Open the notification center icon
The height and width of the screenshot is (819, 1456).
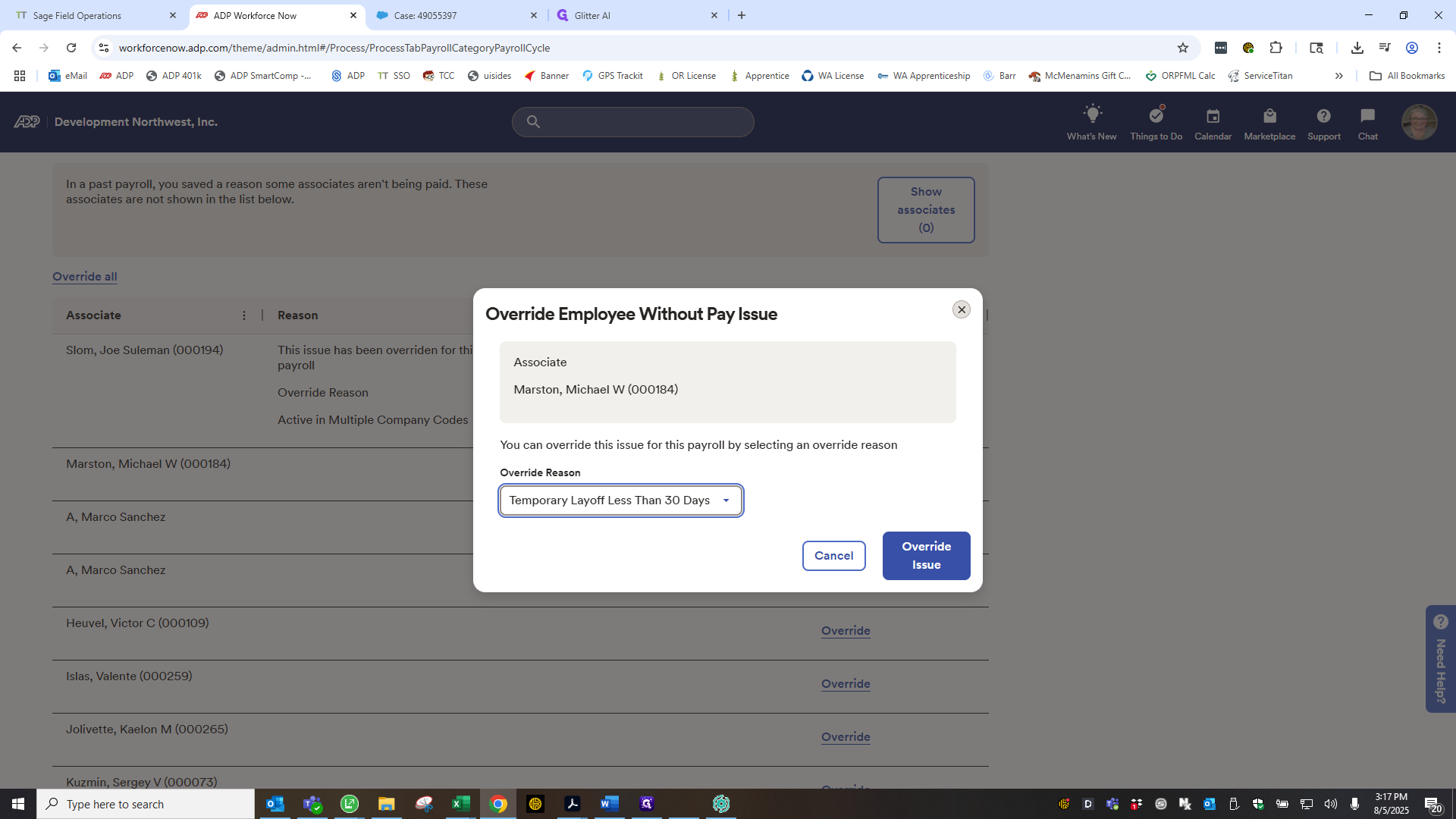(x=1432, y=804)
